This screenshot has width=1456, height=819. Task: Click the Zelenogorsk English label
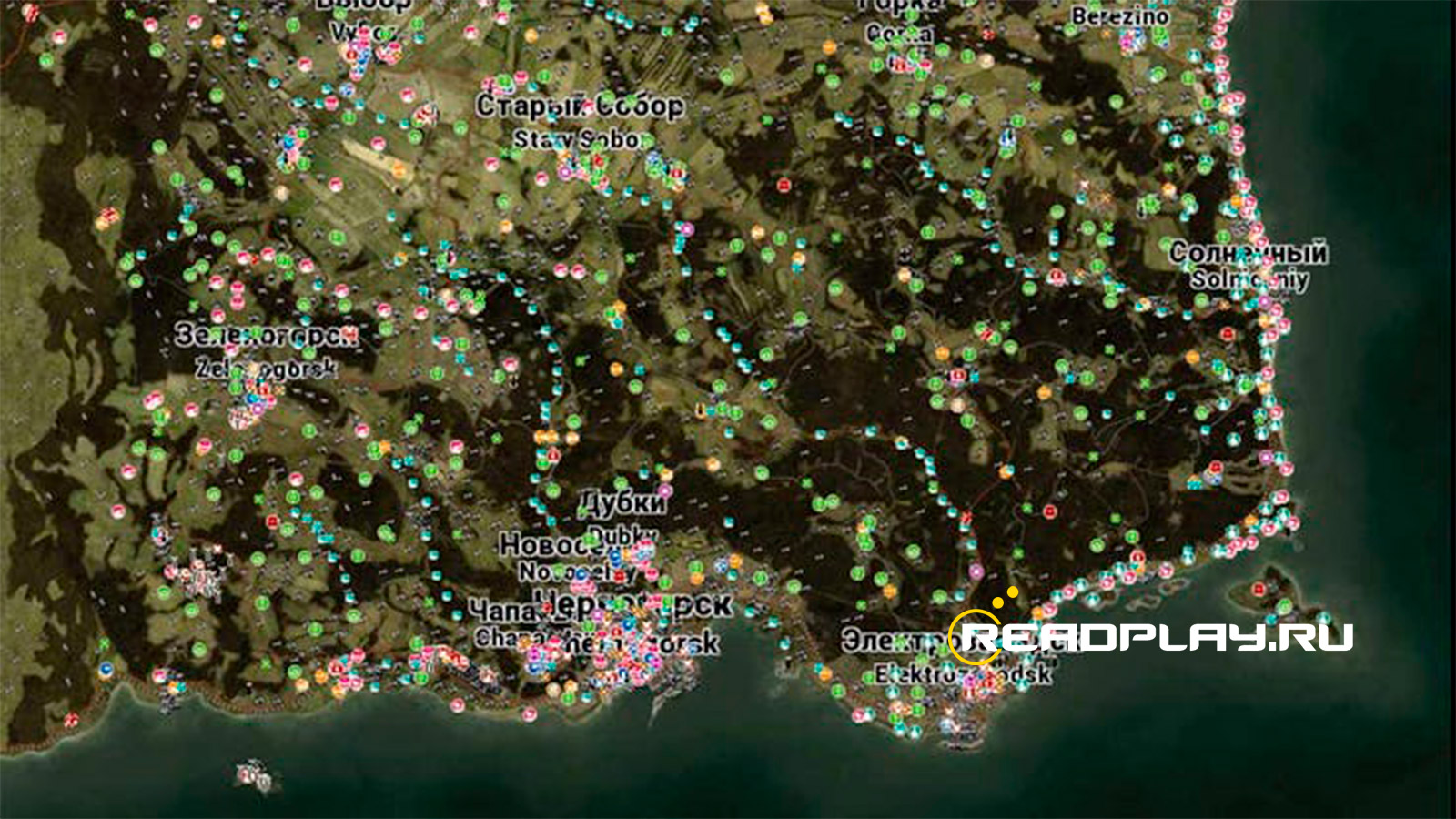266,368
